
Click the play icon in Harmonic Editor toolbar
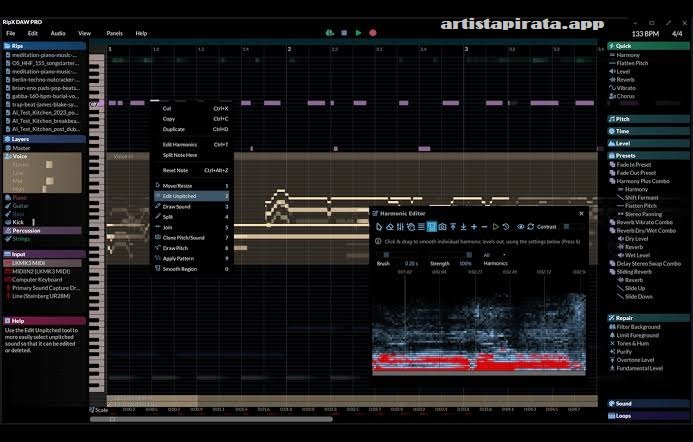[495, 227]
